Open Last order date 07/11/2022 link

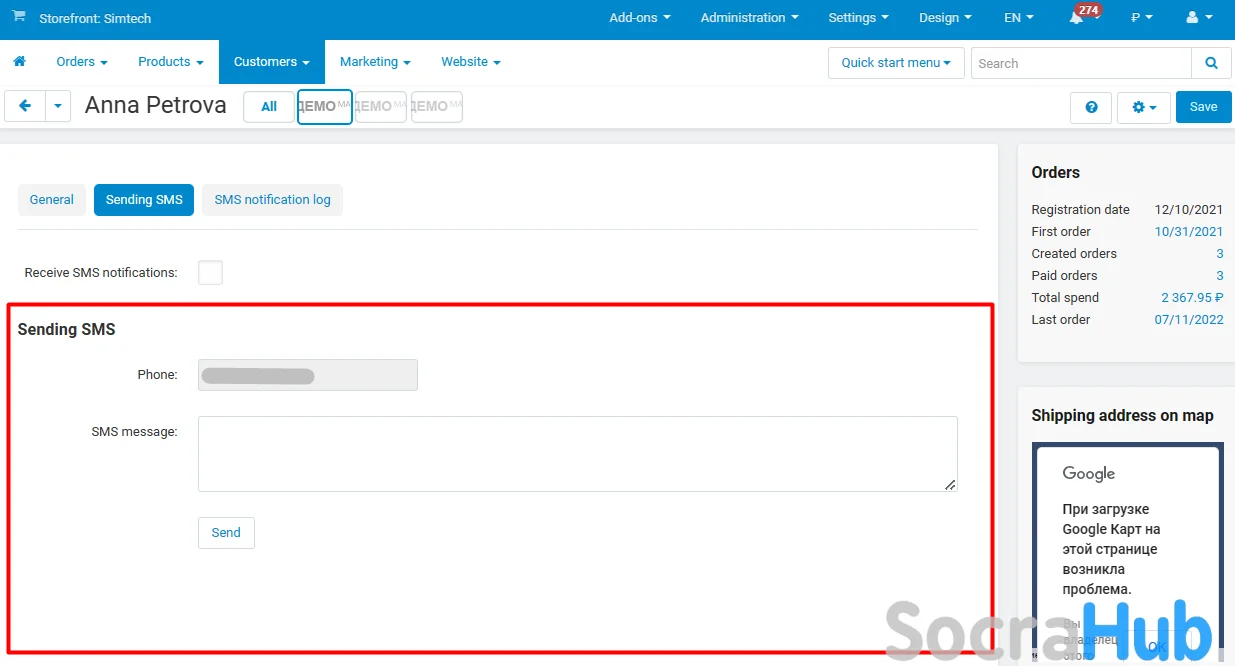1189,320
